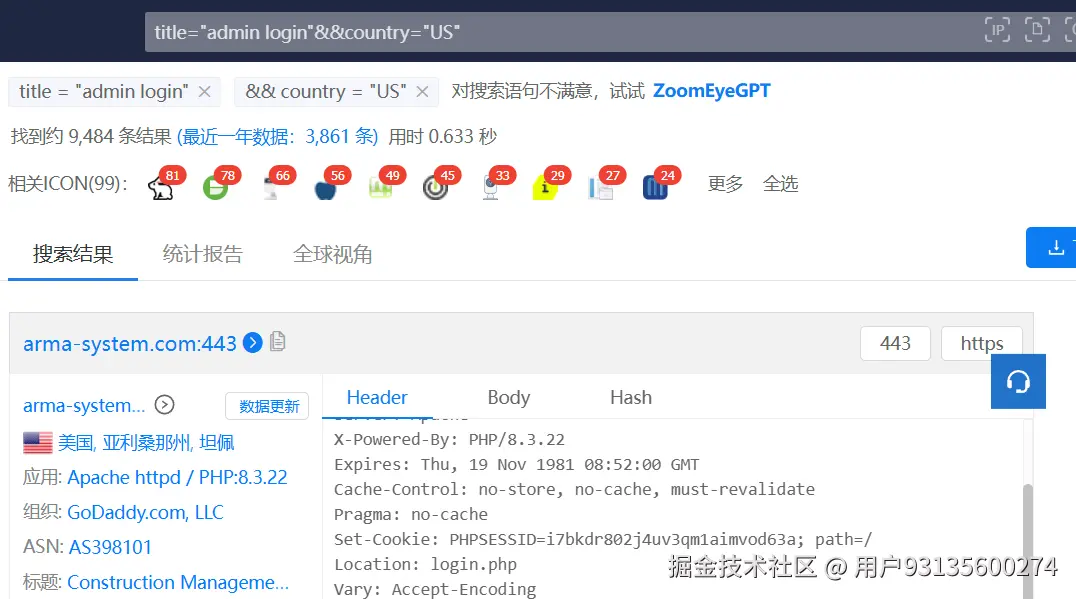Copy the arma-system.com:443 address icon

(277, 341)
